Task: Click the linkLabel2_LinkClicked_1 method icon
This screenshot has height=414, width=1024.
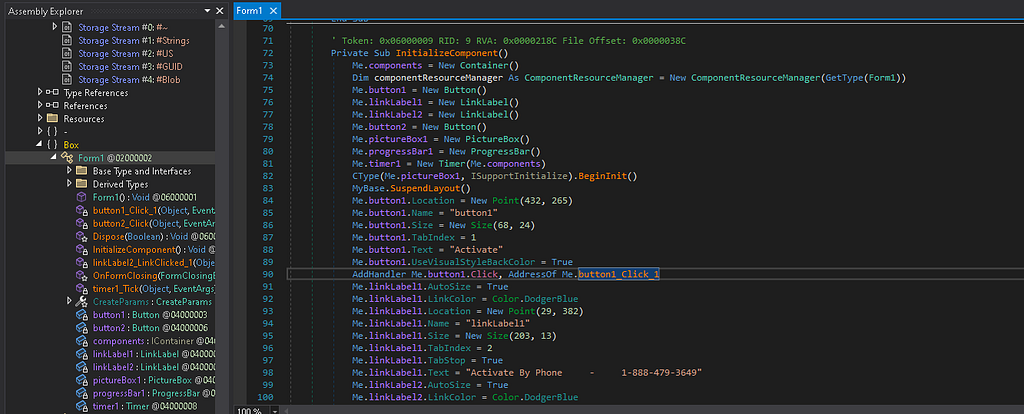Action: pos(81,263)
